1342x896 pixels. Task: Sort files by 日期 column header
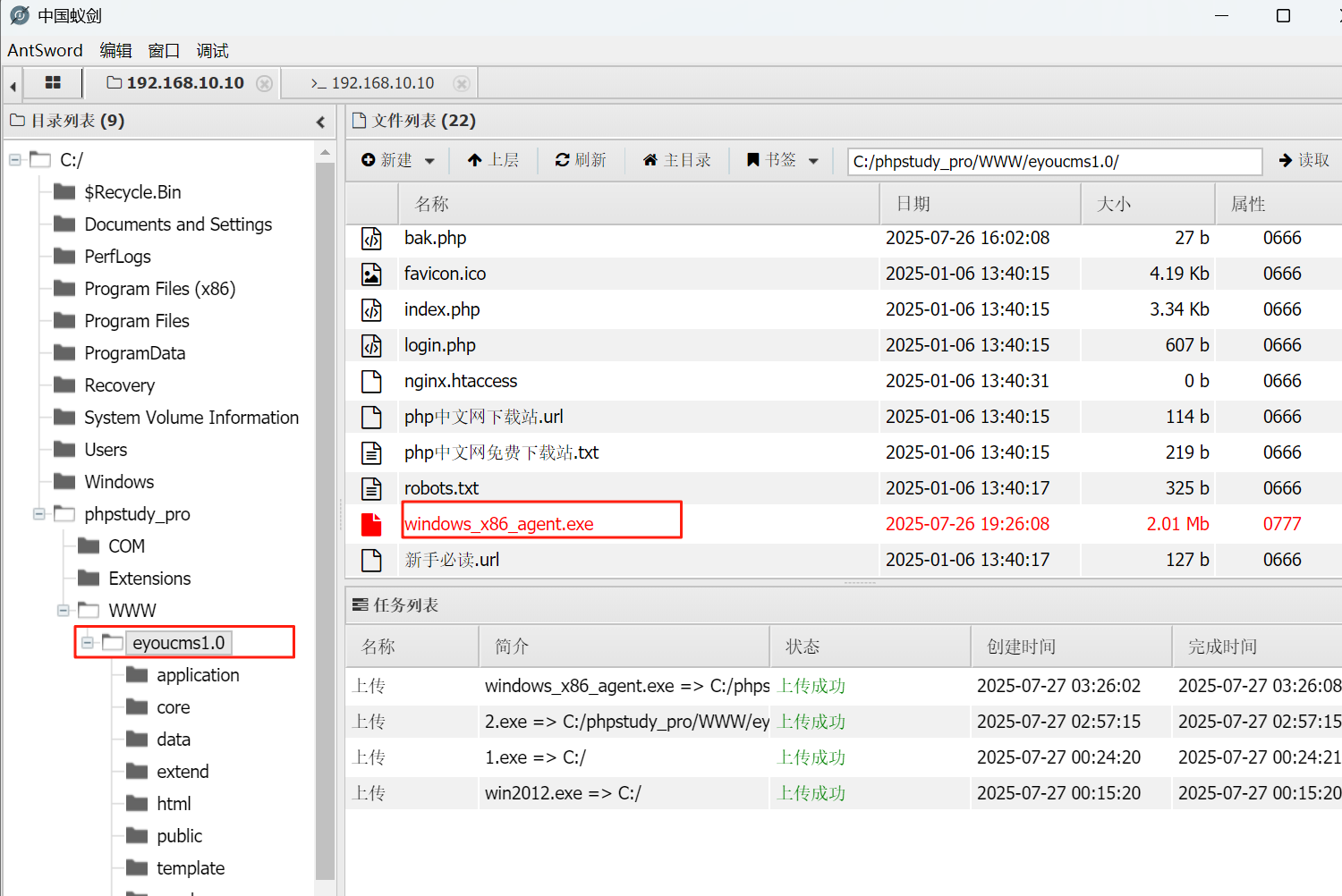[x=981, y=204]
